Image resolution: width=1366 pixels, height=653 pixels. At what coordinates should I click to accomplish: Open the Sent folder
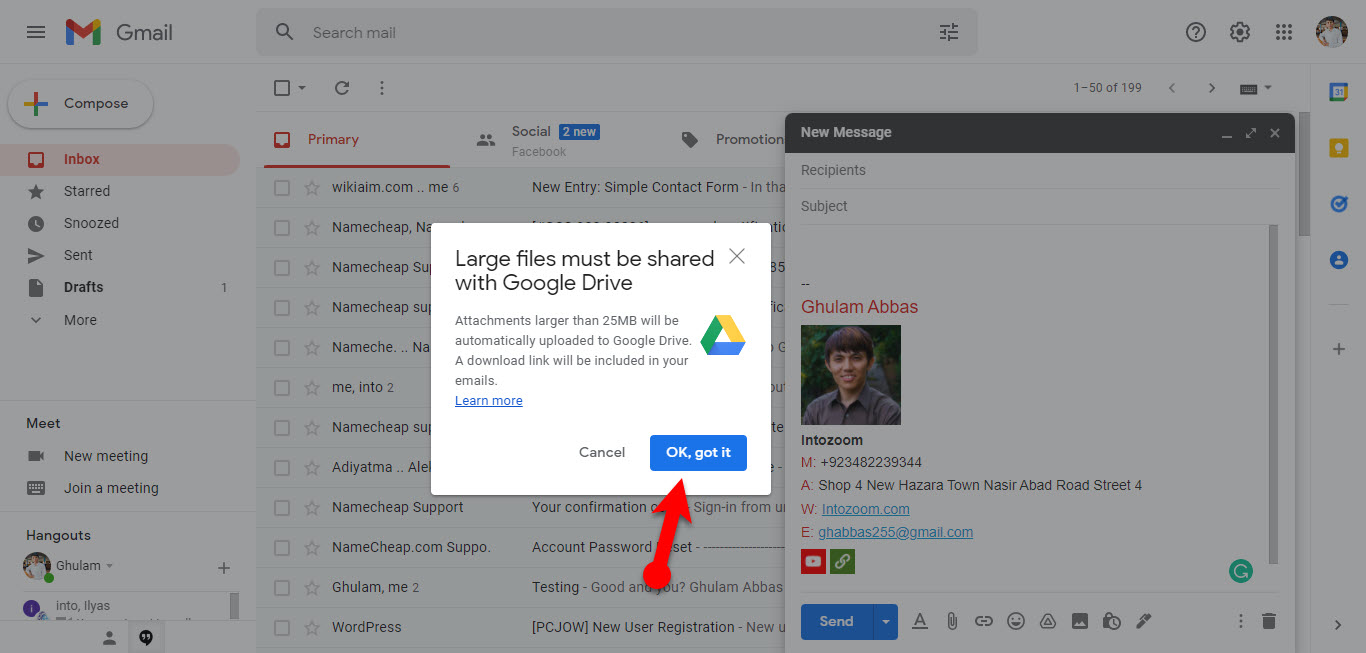[x=120, y=255]
